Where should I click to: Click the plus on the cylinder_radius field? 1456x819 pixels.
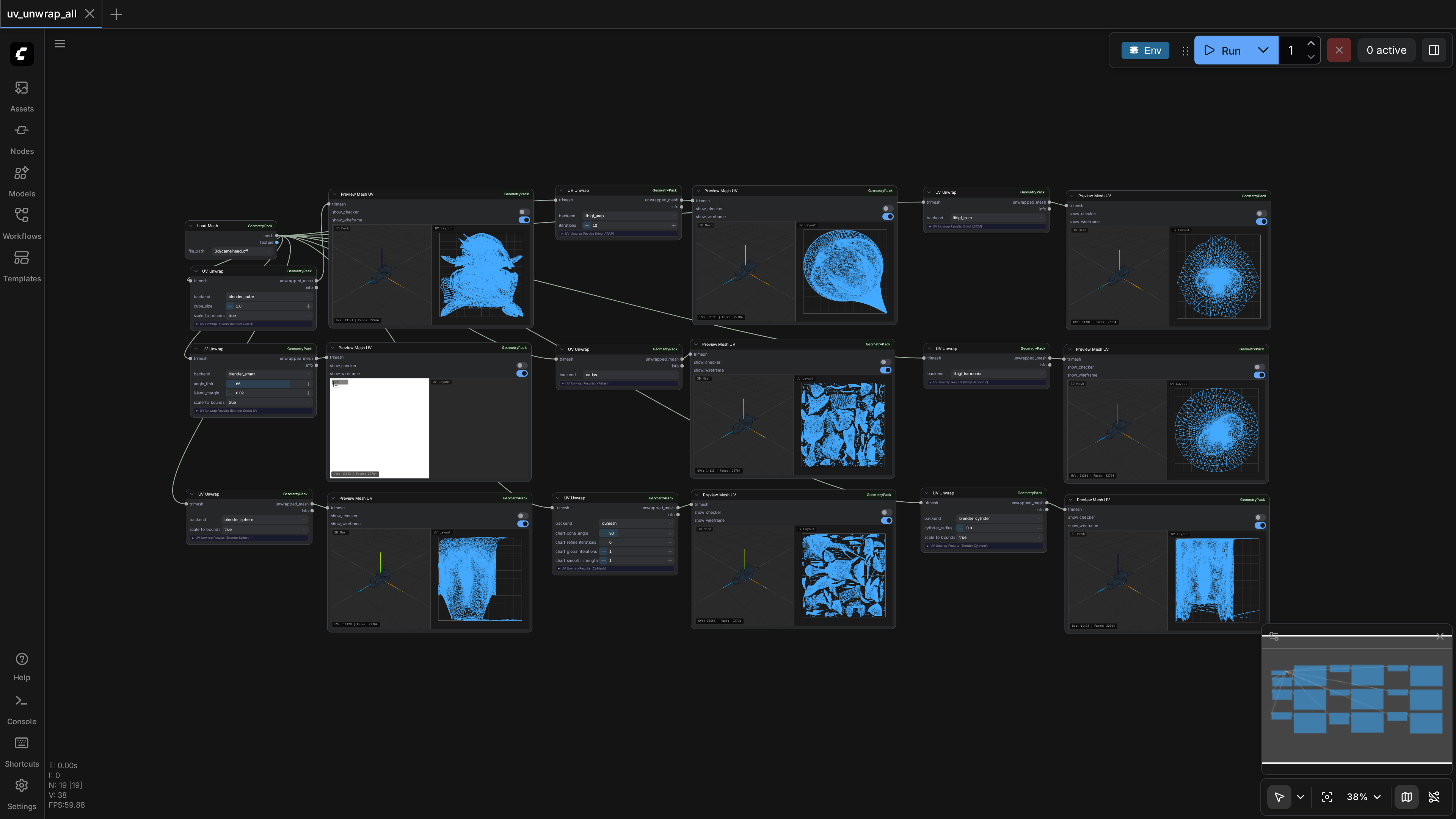point(1038,528)
